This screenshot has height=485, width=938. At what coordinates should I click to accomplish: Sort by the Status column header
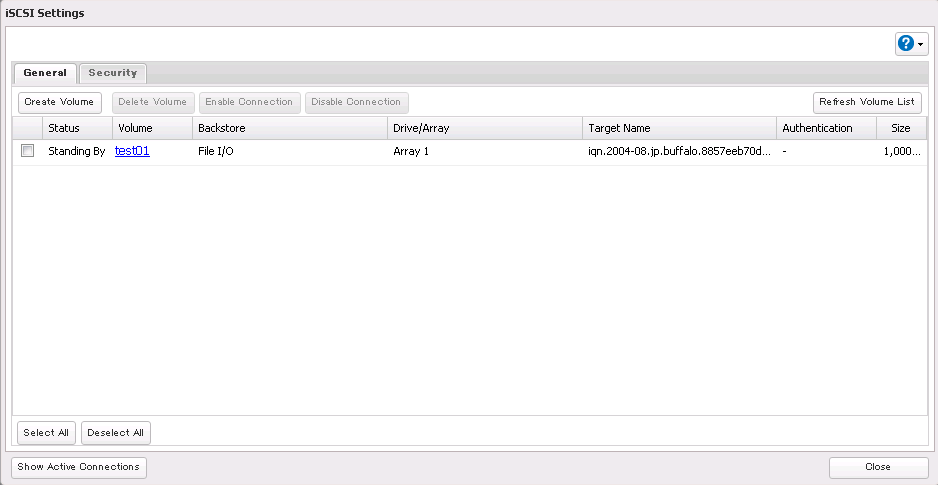pos(64,128)
